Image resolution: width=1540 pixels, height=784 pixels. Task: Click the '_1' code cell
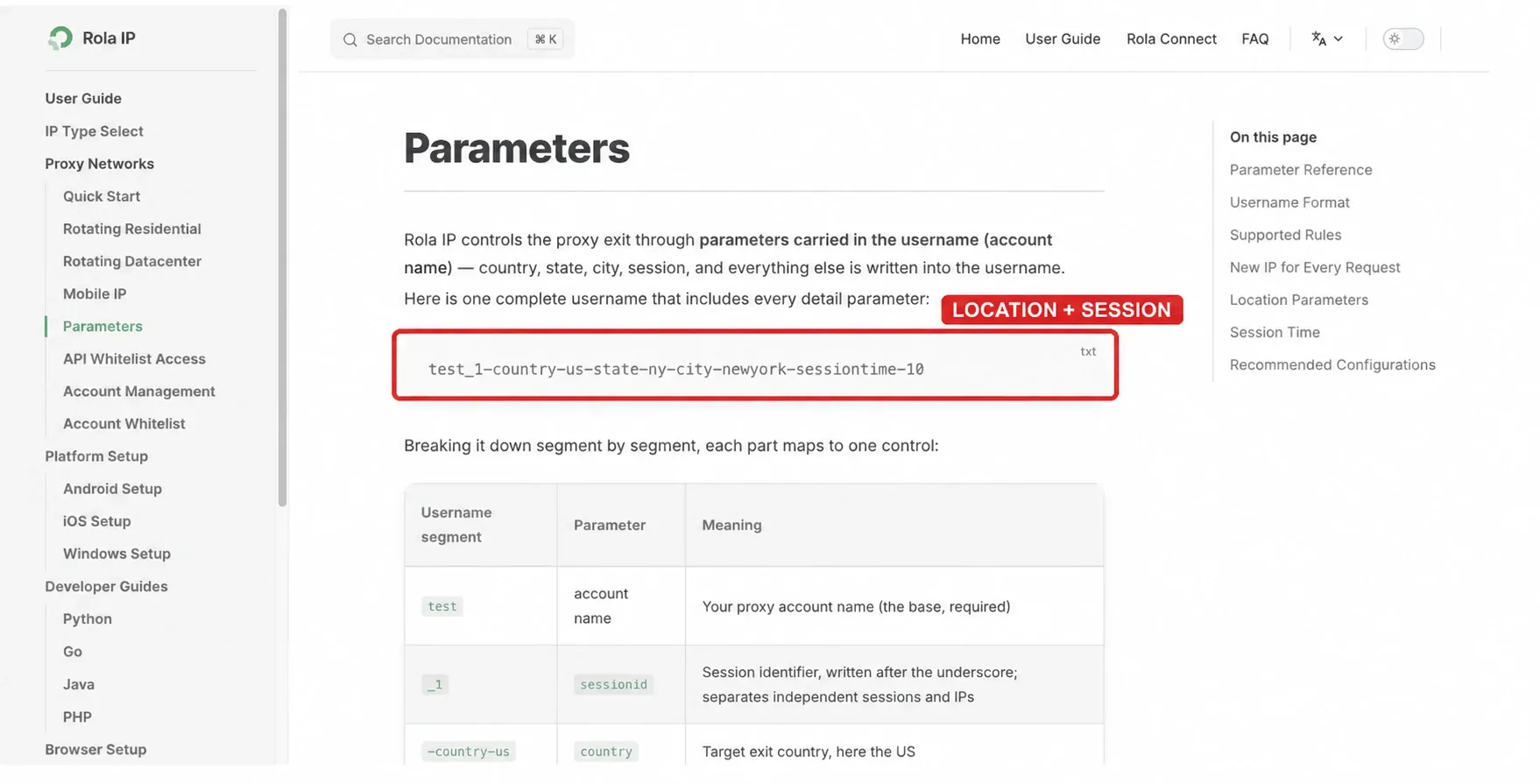(434, 683)
